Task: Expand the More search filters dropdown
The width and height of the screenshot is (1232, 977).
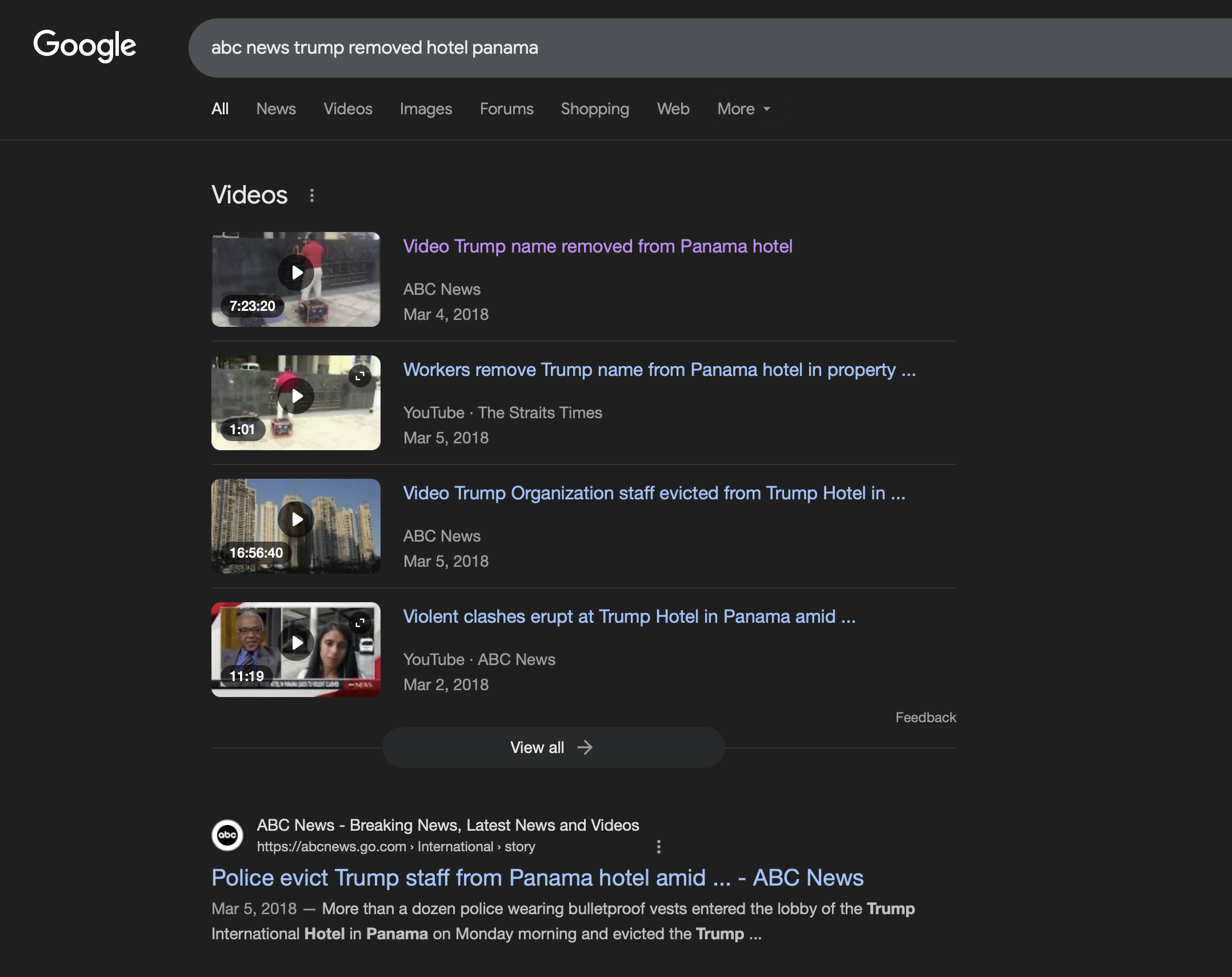Action: click(744, 109)
